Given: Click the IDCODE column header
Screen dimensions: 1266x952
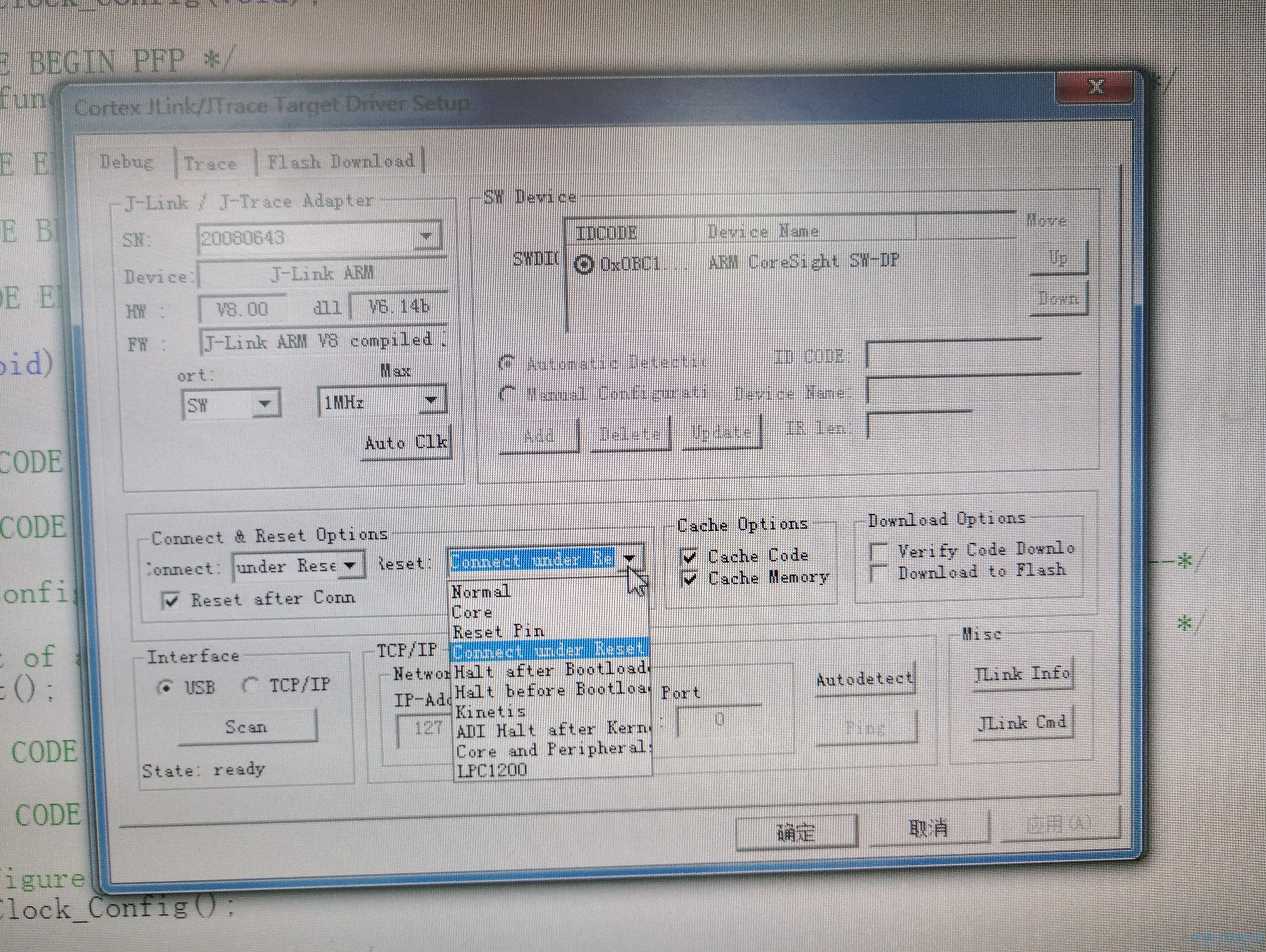Looking at the screenshot, I should click(x=630, y=232).
